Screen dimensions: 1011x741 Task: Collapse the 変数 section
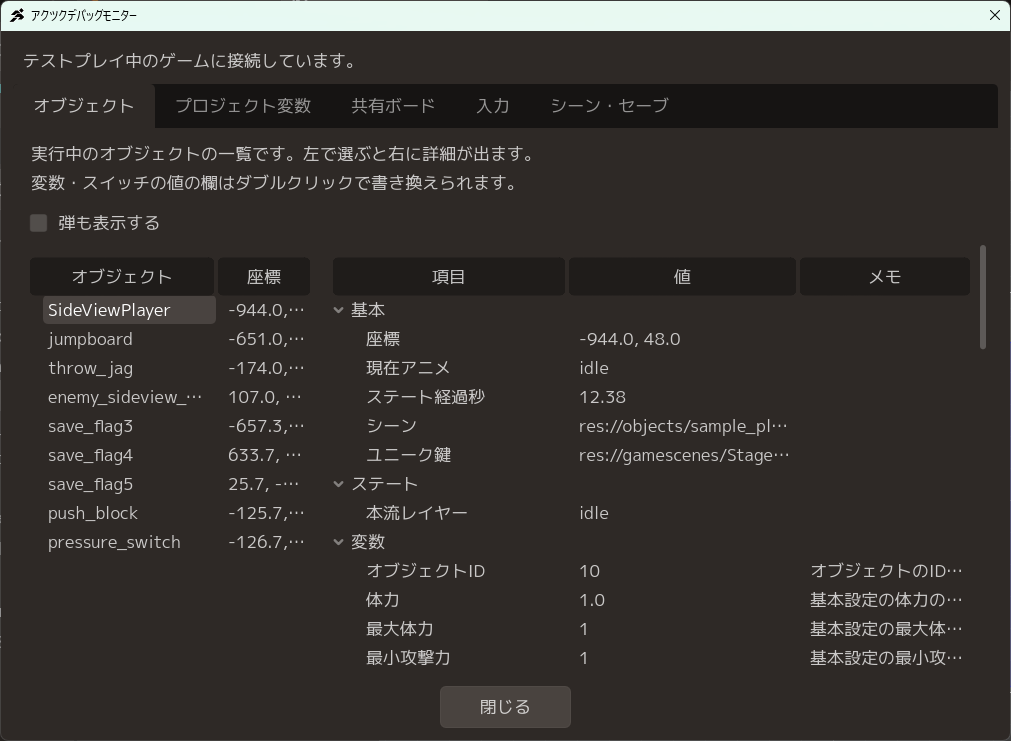339,542
